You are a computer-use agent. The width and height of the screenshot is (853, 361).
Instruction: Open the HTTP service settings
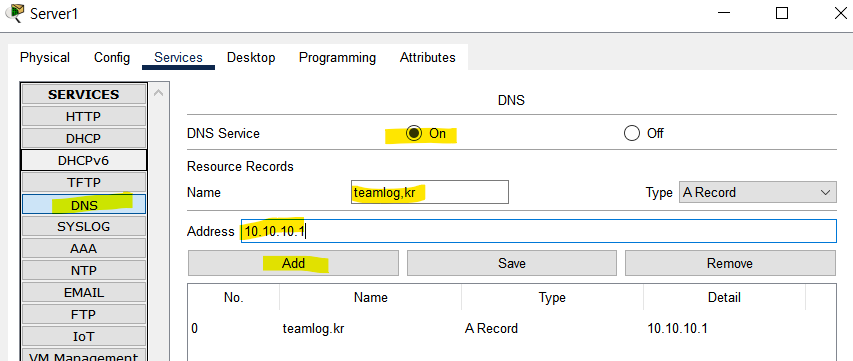point(84,116)
